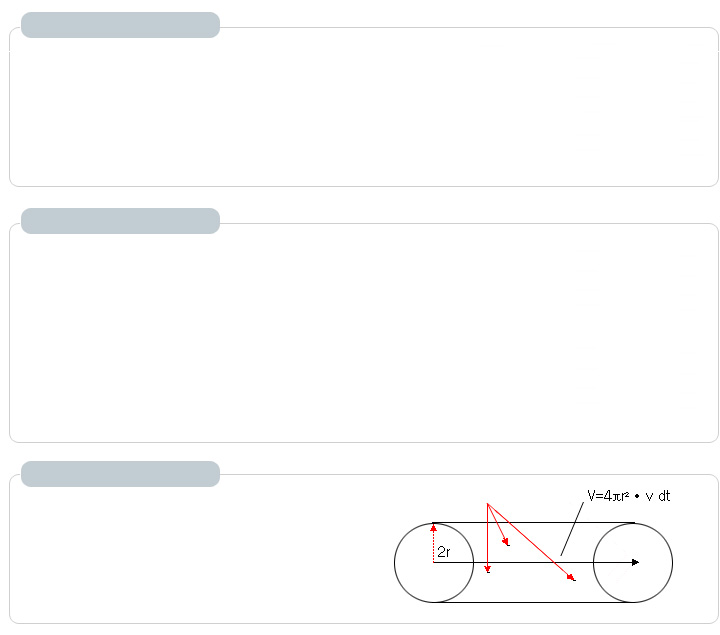Click the V=4πr² • v dt formula label

pyautogui.click(x=628, y=495)
